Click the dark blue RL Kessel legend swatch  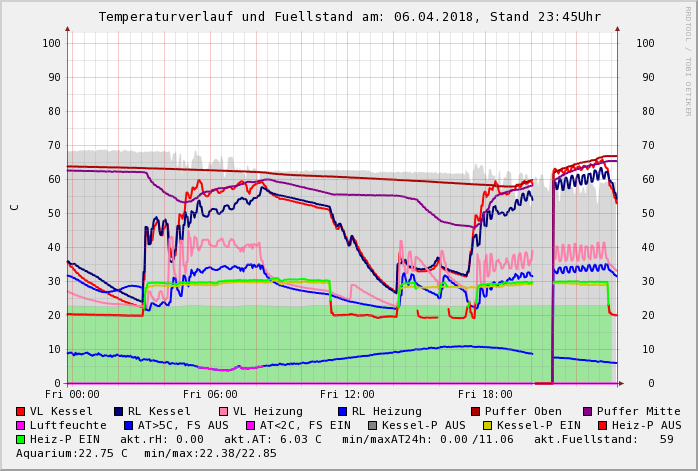[x=119, y=411]
